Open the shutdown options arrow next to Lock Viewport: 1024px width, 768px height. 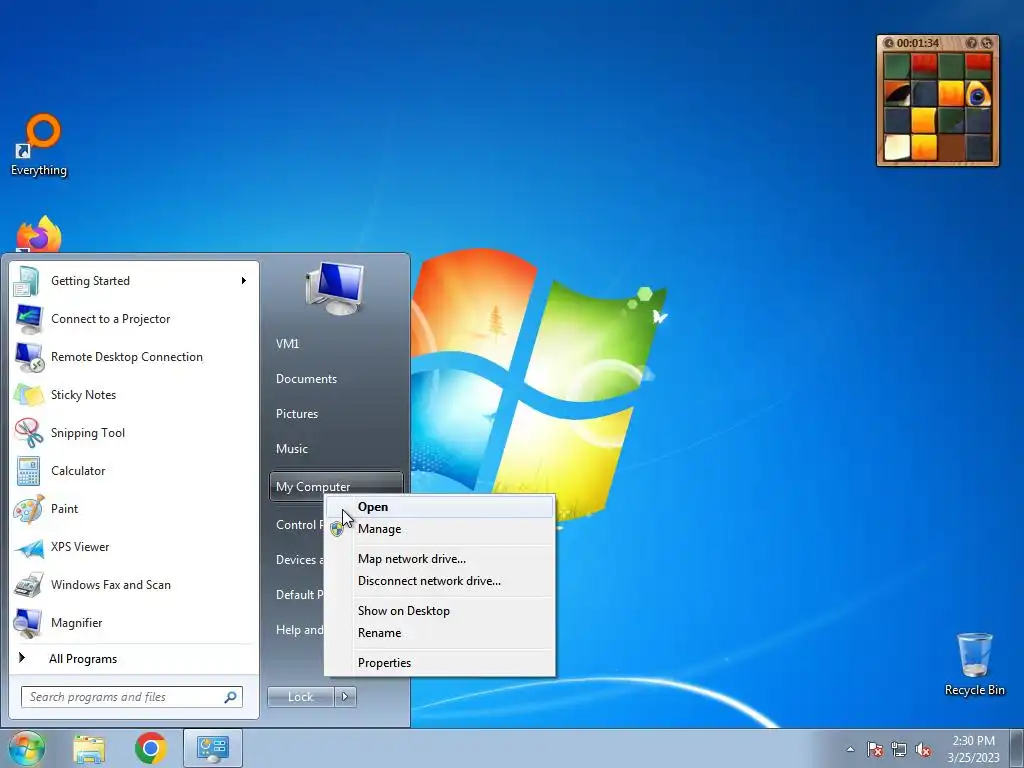[x=345, y=697]
